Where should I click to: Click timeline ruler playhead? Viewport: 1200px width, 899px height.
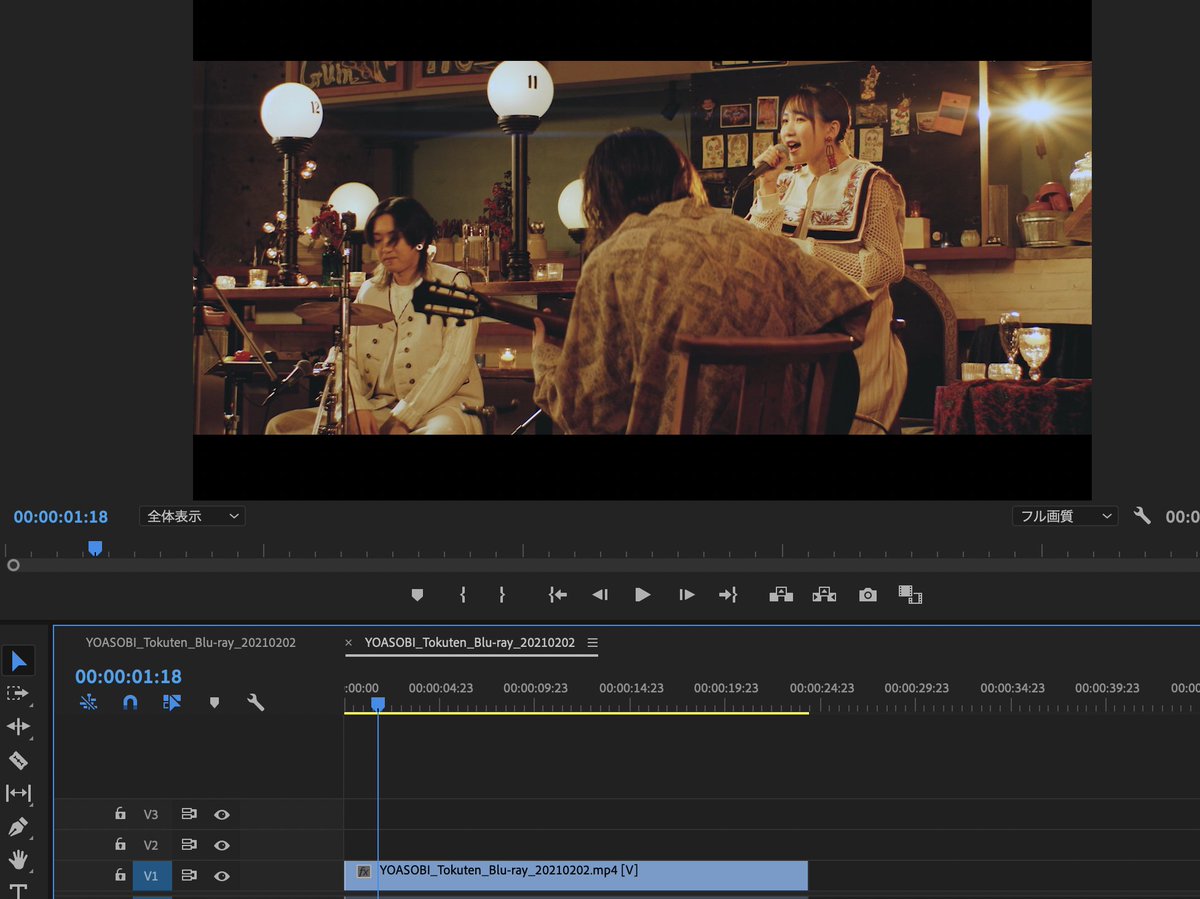point(378,704)
